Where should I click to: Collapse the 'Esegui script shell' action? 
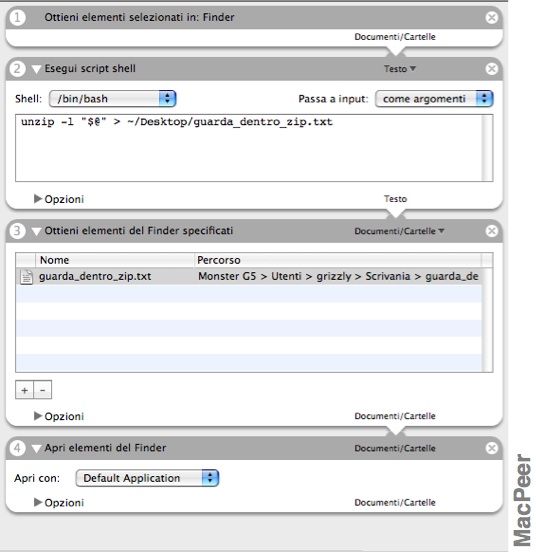click(x=36, y=69)
